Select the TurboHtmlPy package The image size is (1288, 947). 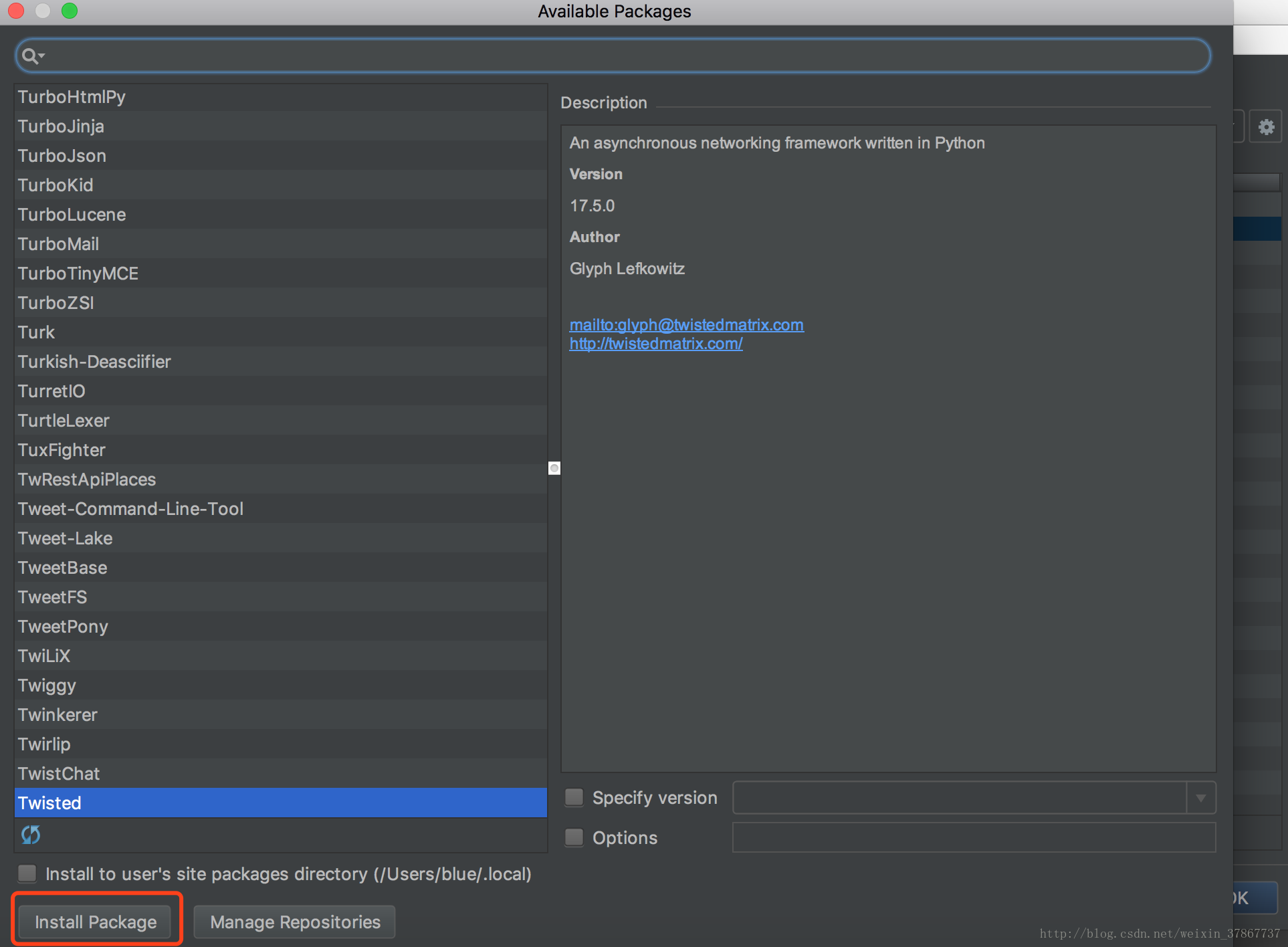281,97
